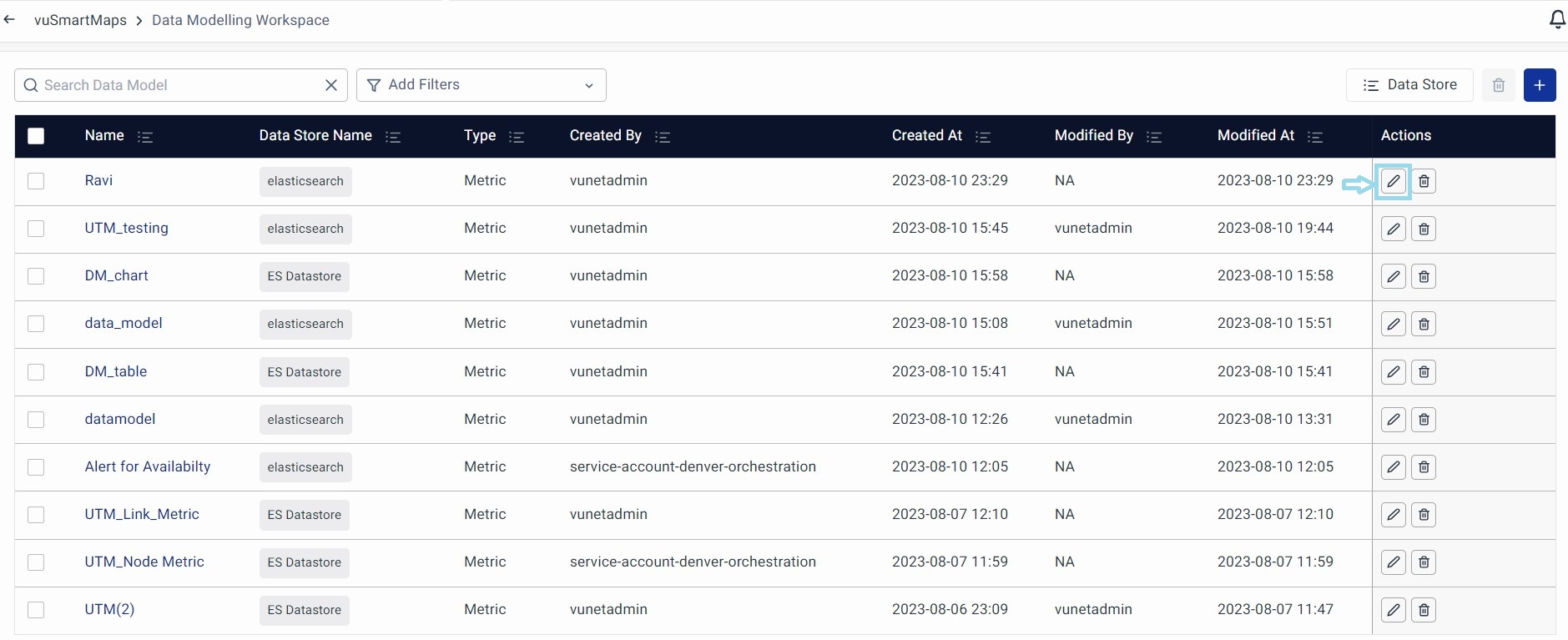This screenshot has height=640, width=1568.
Task: Open the Created At column sort options
Action: tap(983, 137)
